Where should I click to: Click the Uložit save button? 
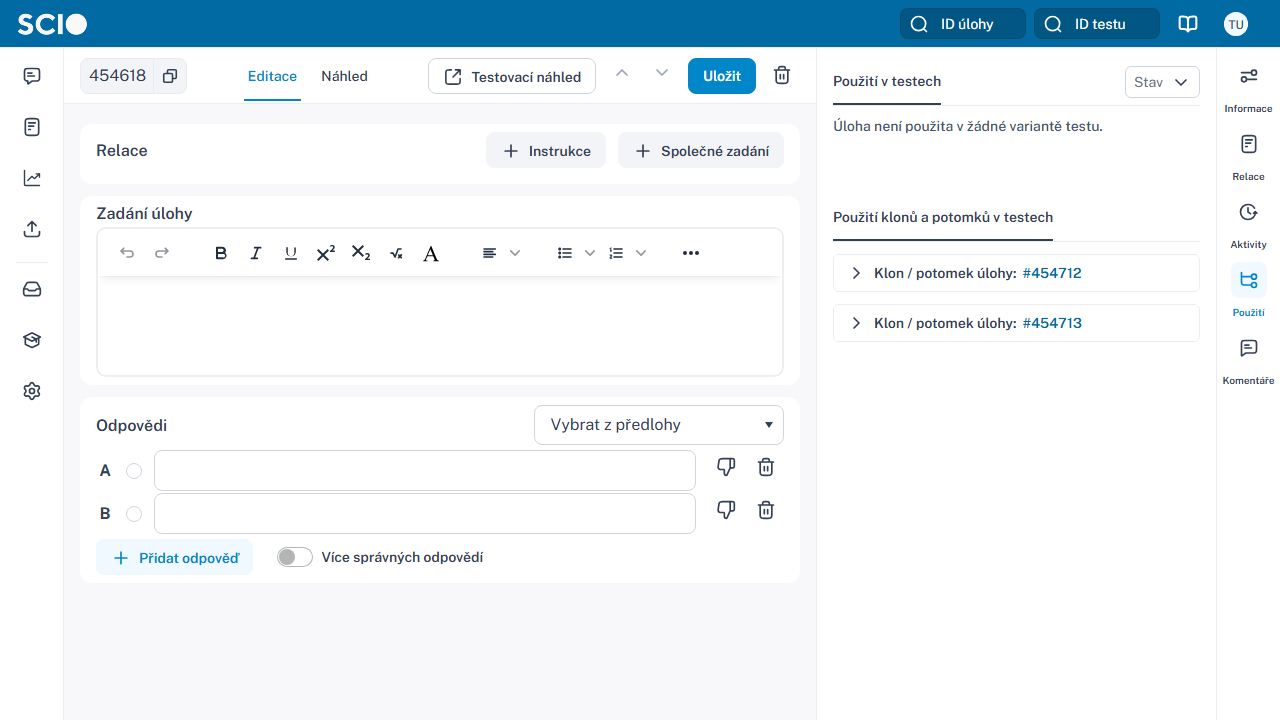point(722,76)
